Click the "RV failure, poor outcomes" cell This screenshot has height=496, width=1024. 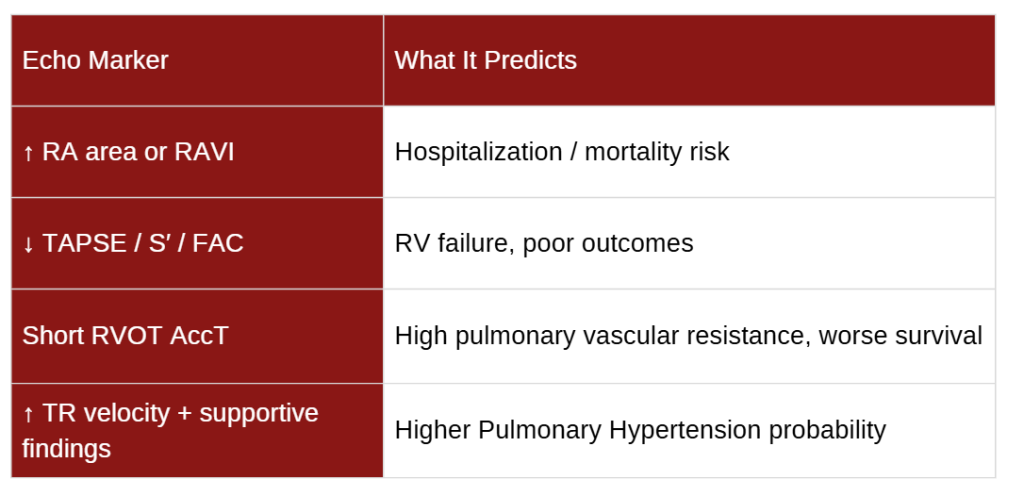543,243
